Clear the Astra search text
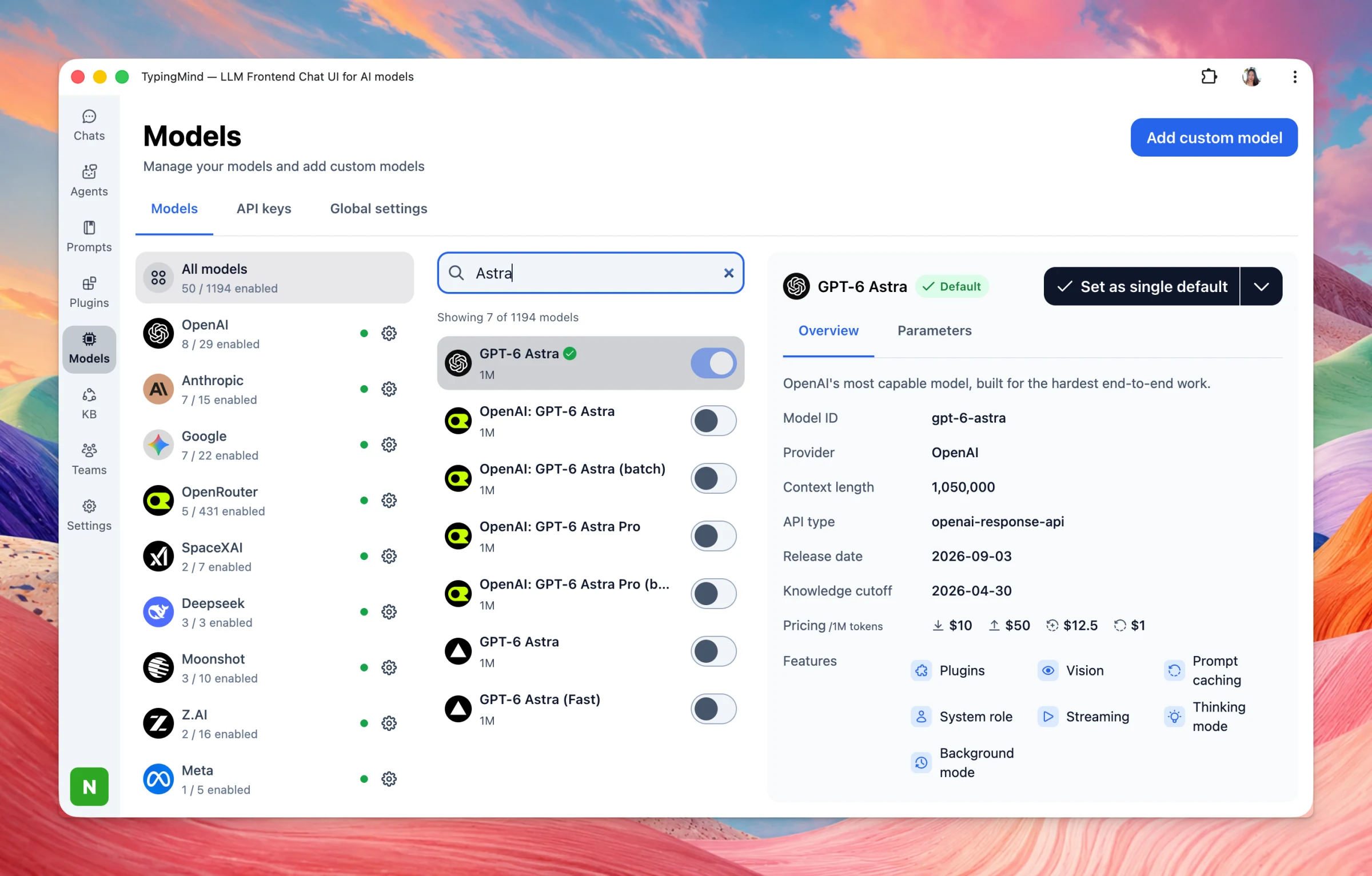The image size is (1372, 876). point(729,273)
